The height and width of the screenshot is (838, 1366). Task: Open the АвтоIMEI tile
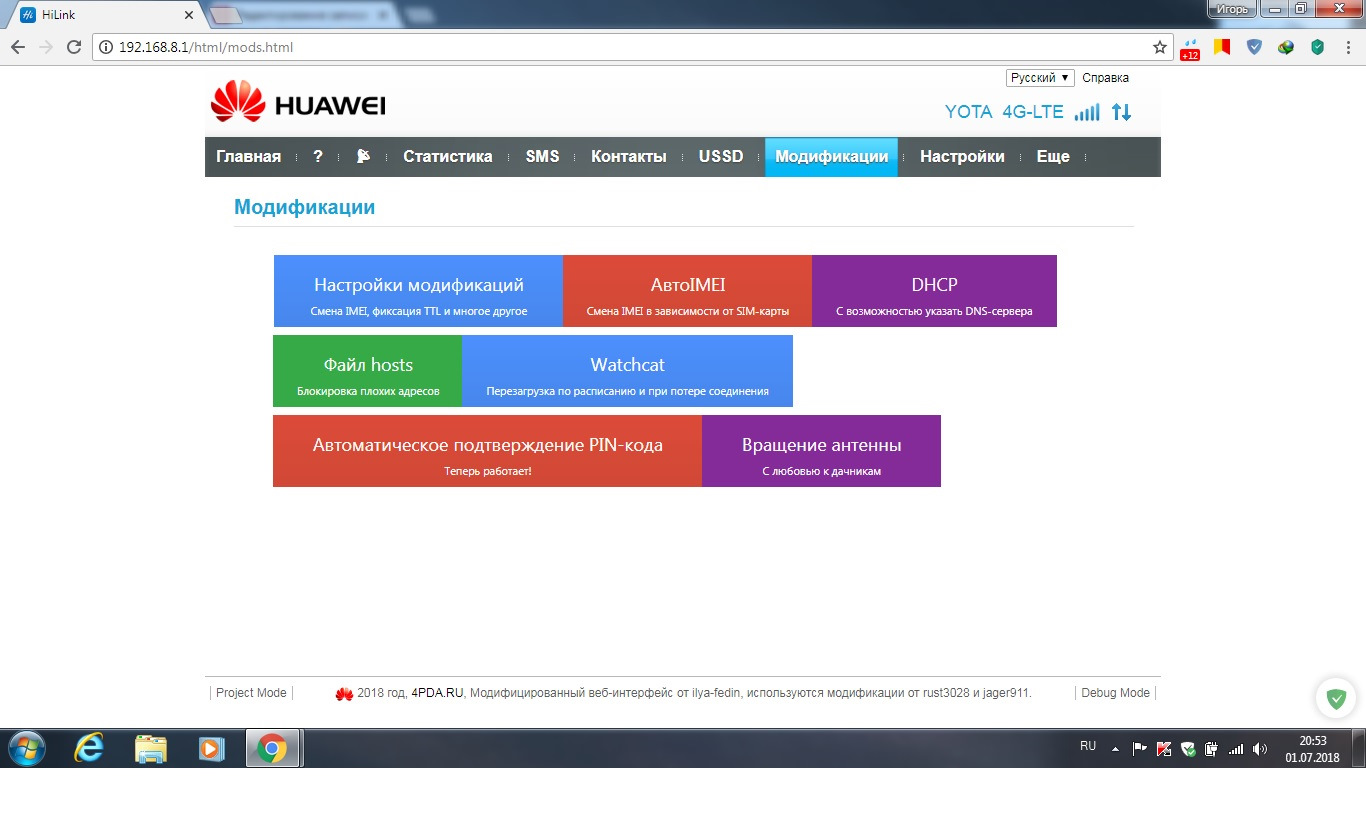[688, 291]
